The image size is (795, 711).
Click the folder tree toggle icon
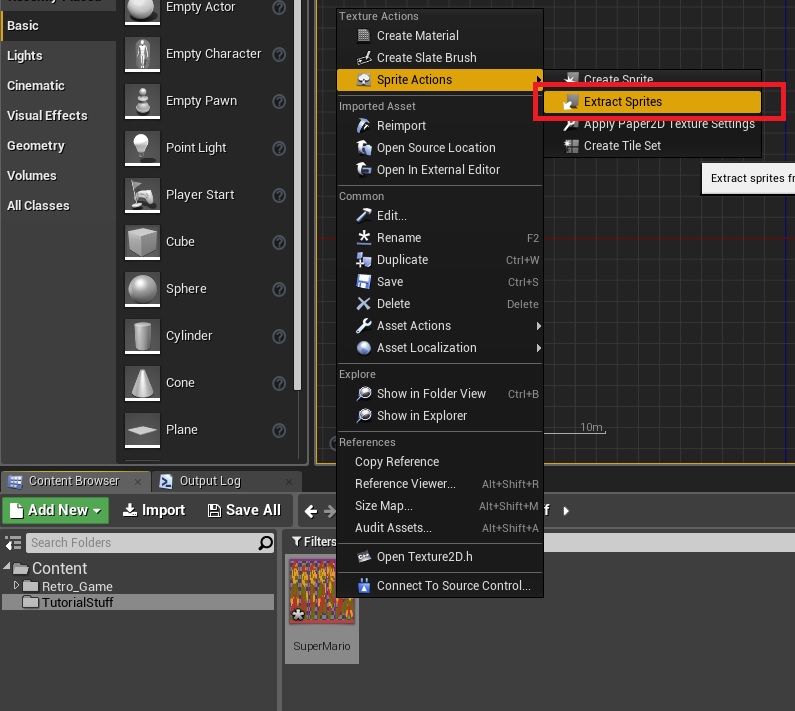[13, 543]
